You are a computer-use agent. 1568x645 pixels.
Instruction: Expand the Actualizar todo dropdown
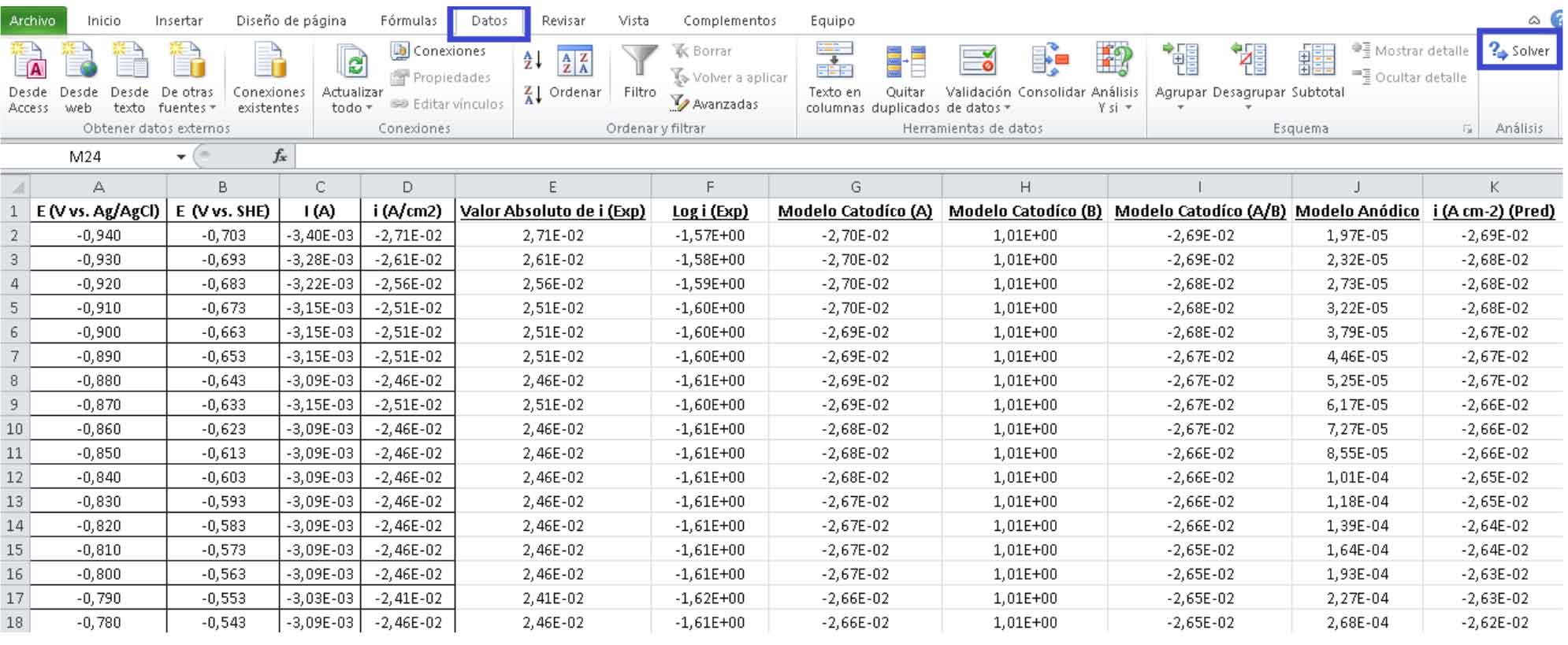pyautogui.click(x=351, y=108)
